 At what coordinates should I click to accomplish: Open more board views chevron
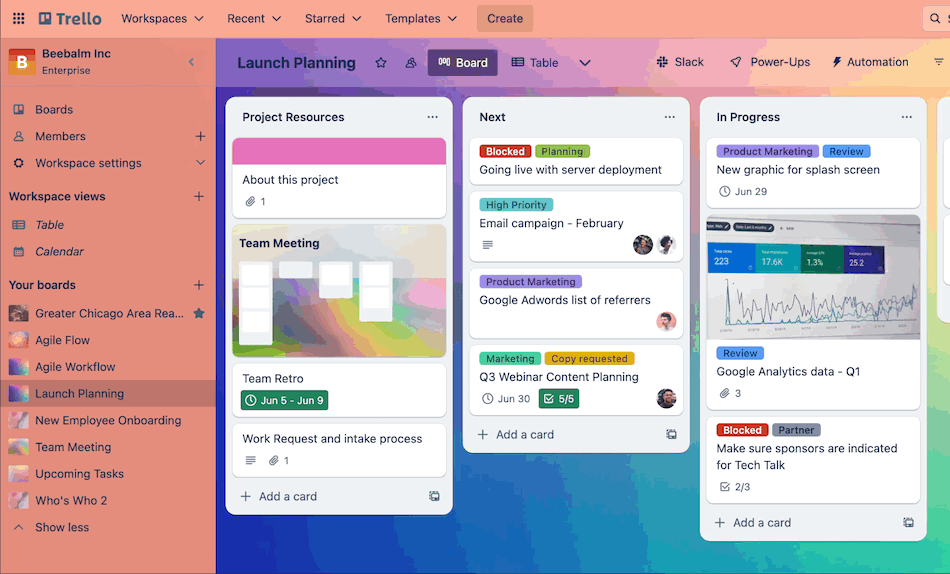click(585, 62)
